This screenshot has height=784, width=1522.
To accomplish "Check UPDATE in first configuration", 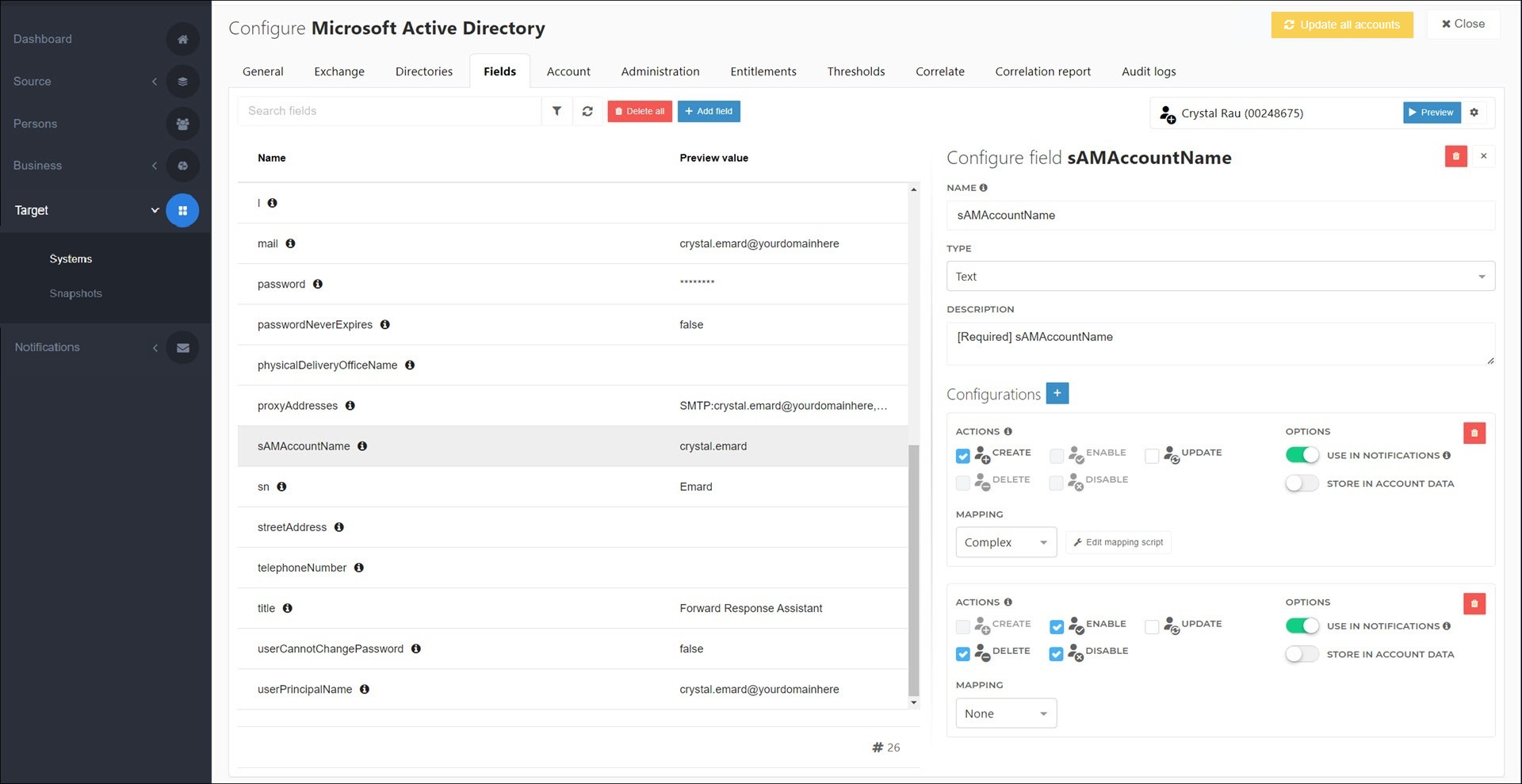I will coord(1151,456).
